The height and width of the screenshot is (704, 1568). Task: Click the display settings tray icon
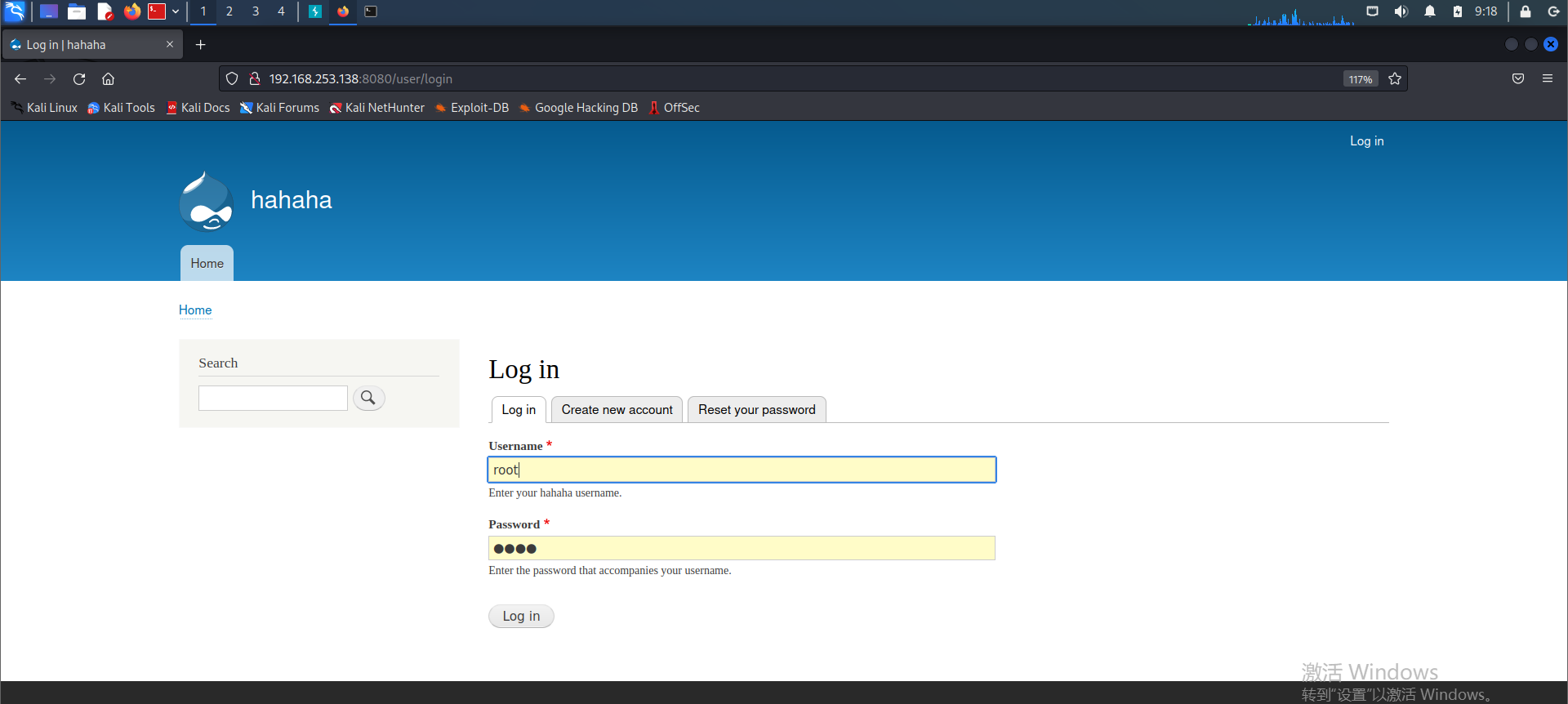[1373, 11]
